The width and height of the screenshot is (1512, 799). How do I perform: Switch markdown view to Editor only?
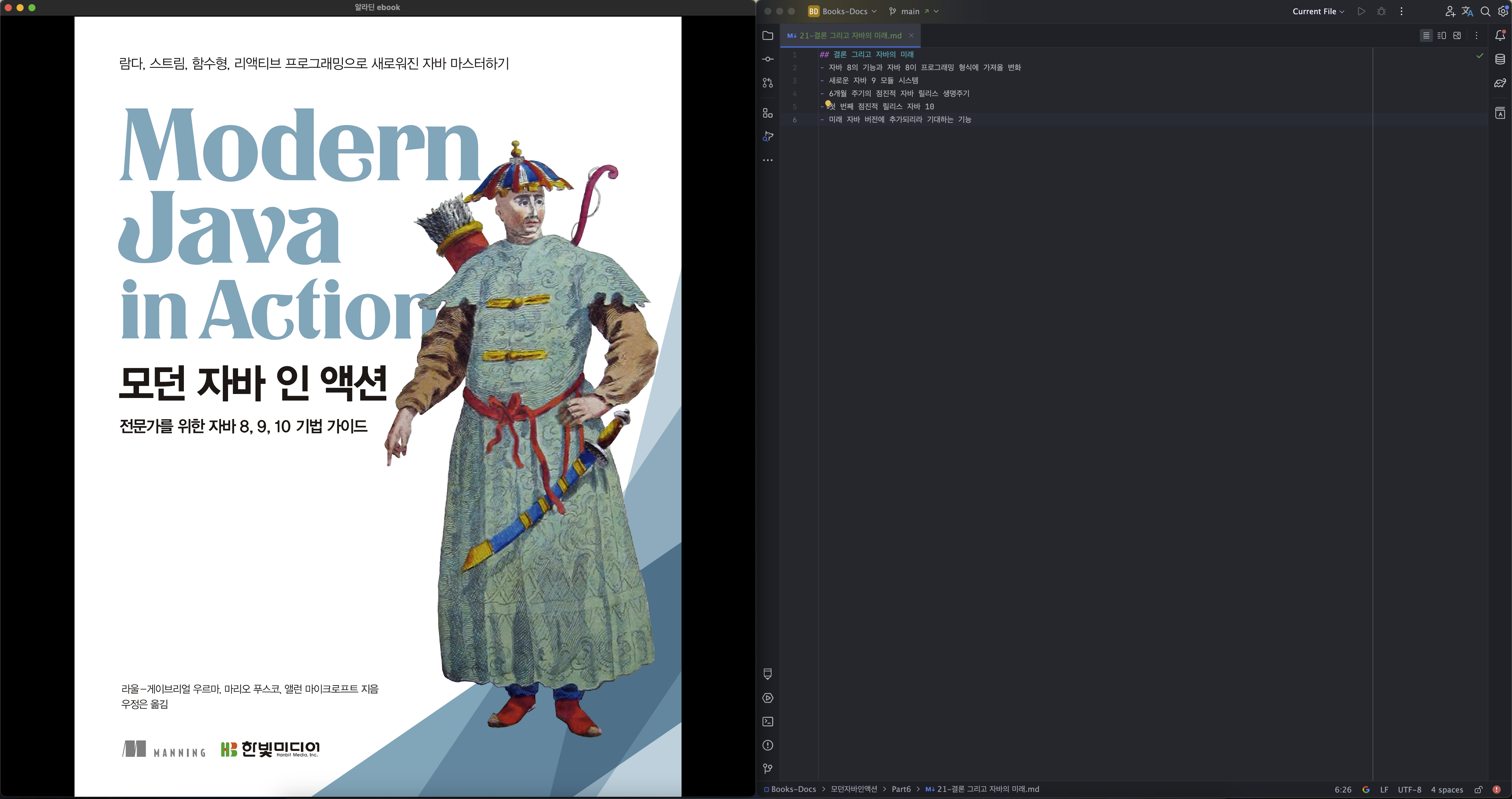point(1426,36)
